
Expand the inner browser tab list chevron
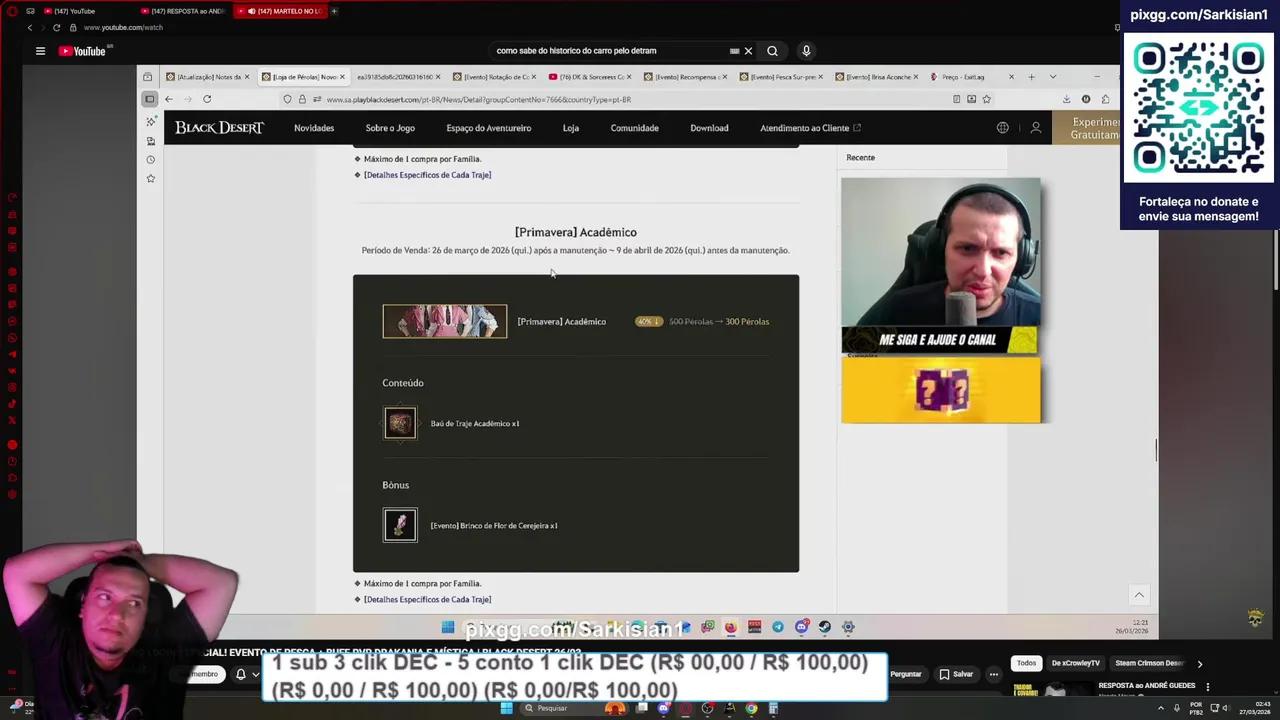click(1052, 77)
